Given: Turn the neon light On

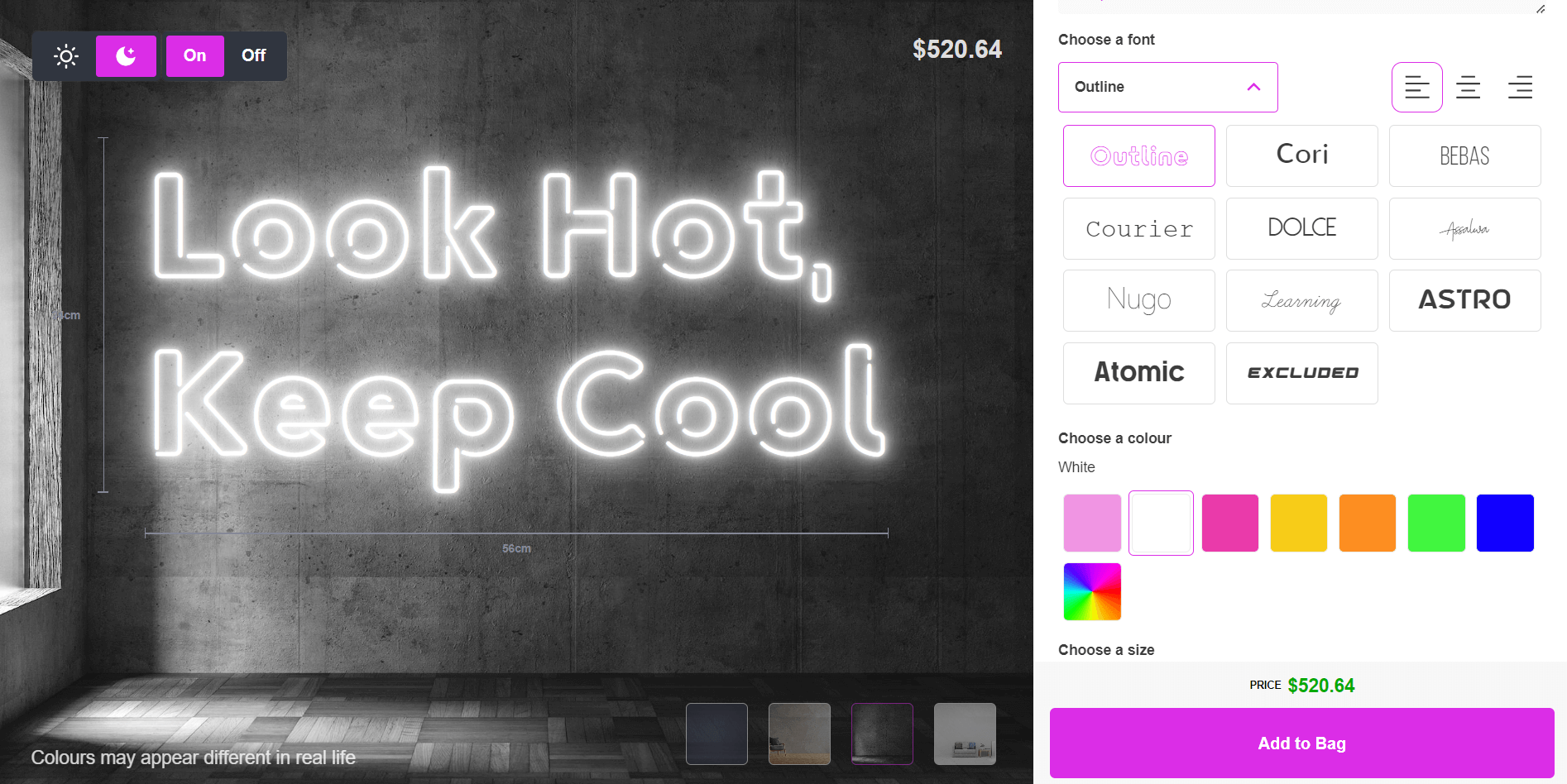Looking at the screenshot, I should point(194,56).
